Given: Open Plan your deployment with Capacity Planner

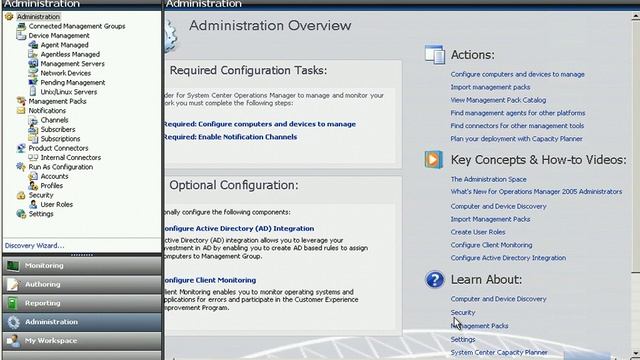Looking at the screenshot, I should [x=516, y=139].
